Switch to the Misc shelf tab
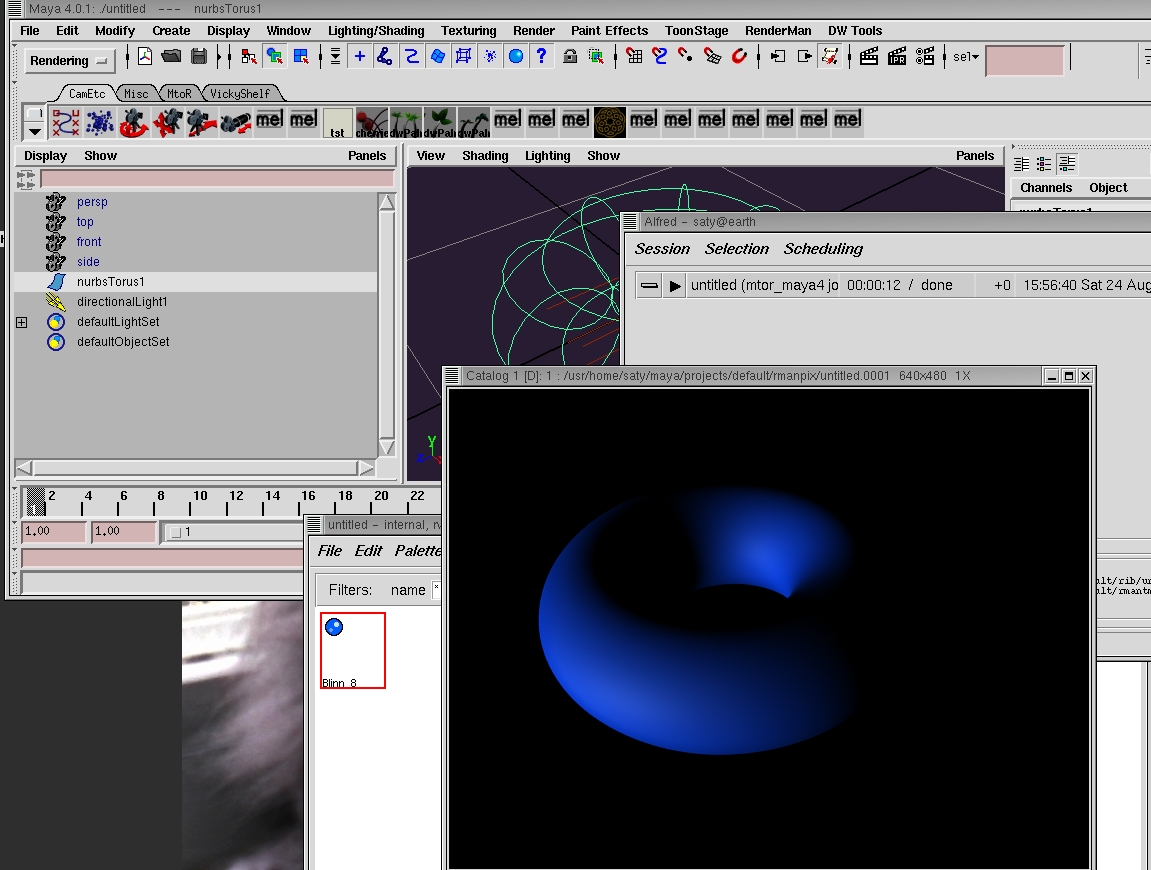Image resolution: width=1151 pixels, height=870 pixels. (136, 94)
